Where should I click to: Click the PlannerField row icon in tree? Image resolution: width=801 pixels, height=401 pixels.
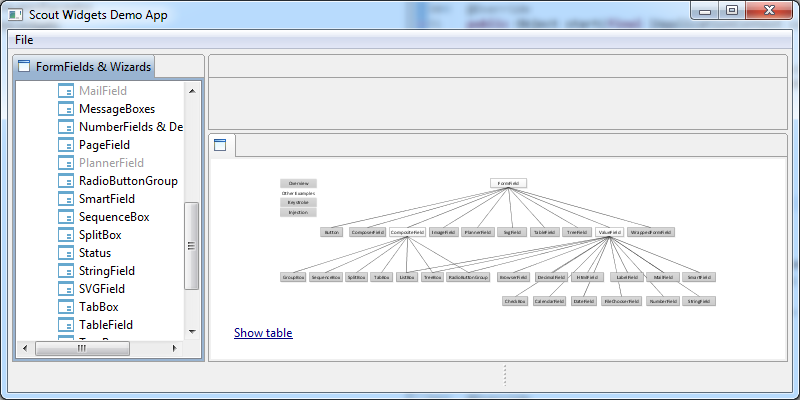pos(66,163)
